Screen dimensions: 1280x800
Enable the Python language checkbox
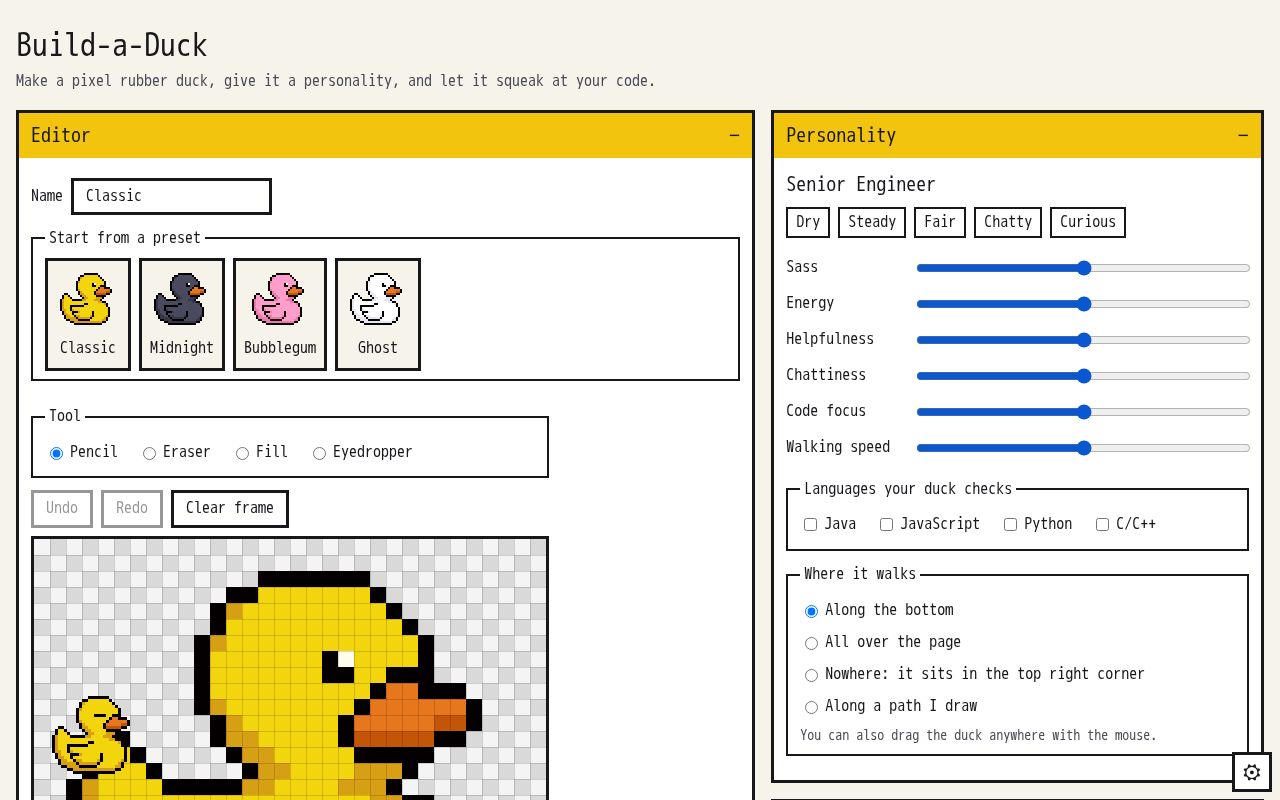pos(1011,524)
